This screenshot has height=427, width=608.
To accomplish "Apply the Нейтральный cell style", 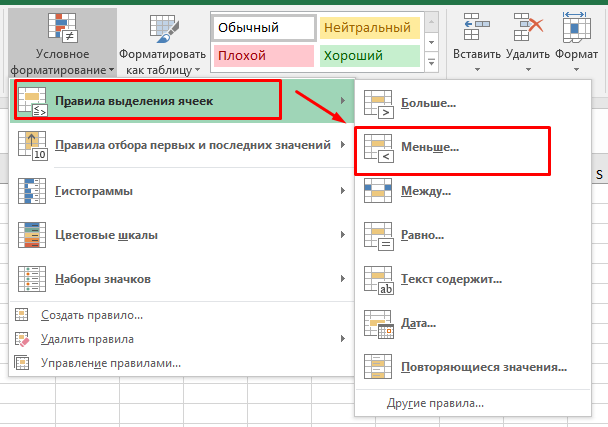I will point(370,28).
